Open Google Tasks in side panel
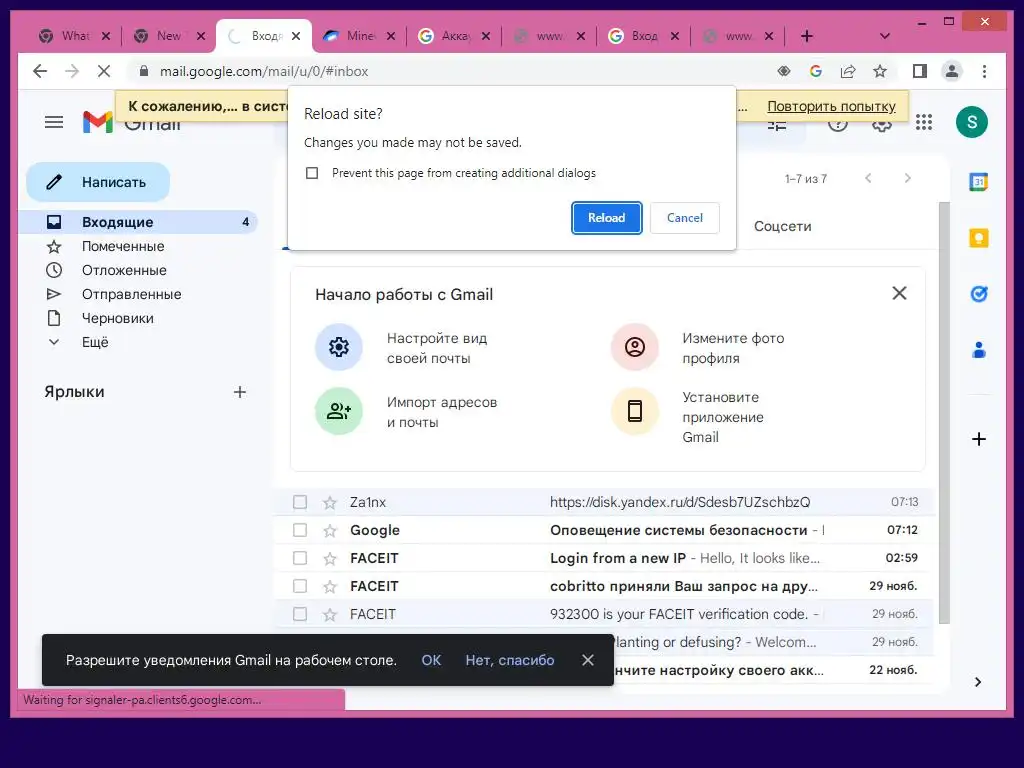 pyautogui.click(x=978, y=295)
